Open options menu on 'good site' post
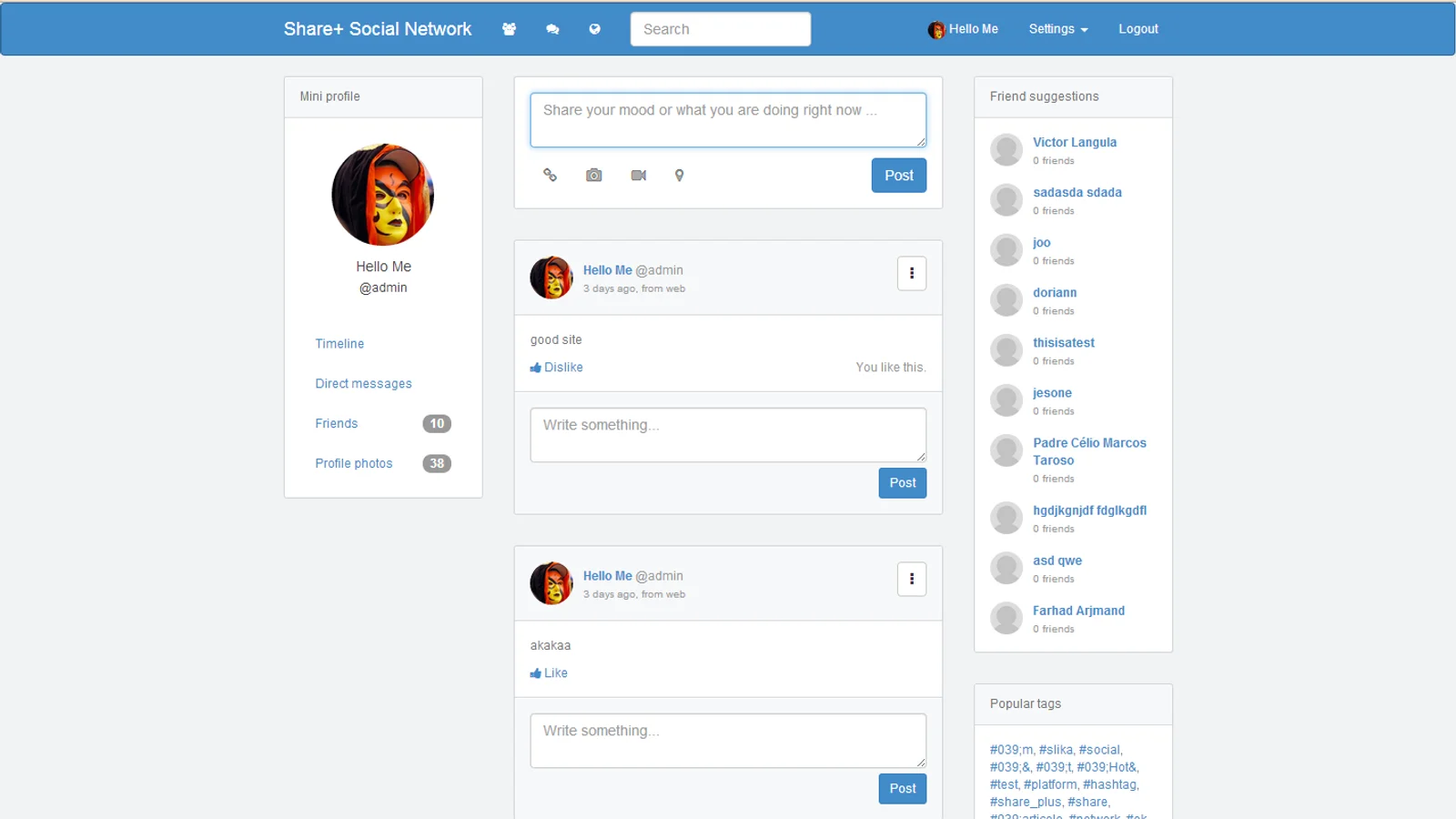This screenshot has height=819, width=1456. coord(911,273)
